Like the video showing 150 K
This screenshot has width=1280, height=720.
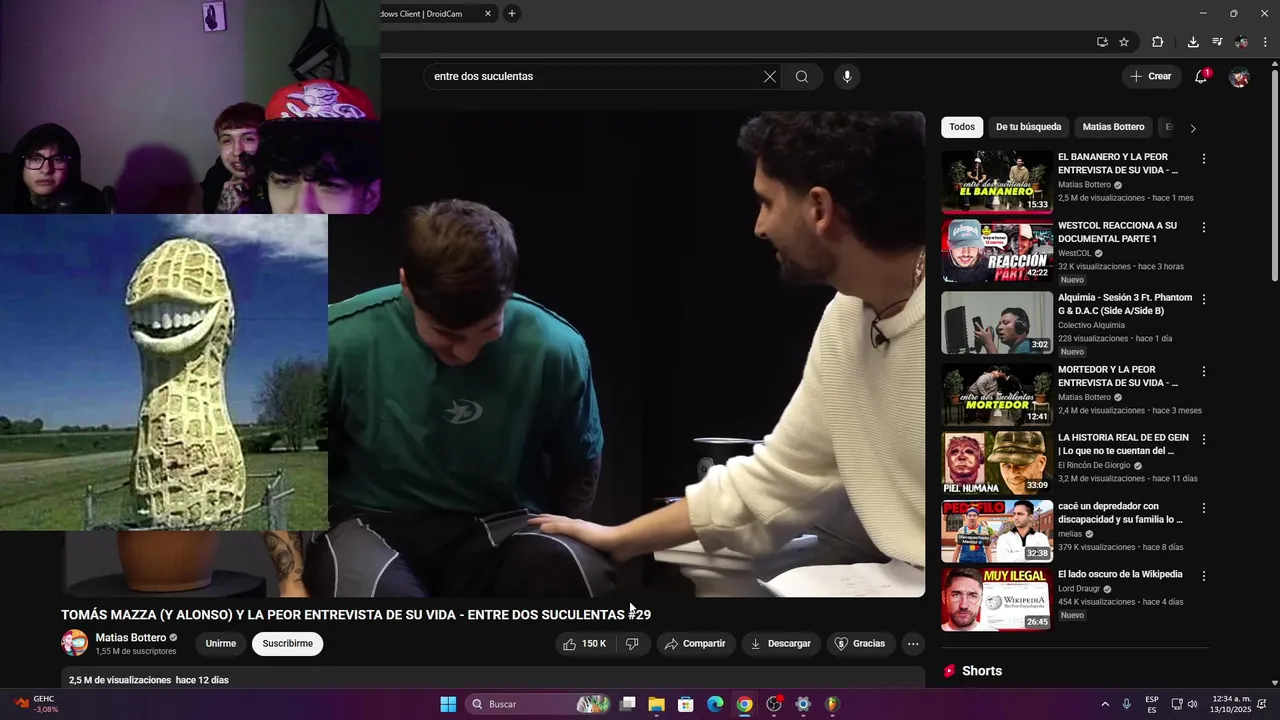click(585, 644)
